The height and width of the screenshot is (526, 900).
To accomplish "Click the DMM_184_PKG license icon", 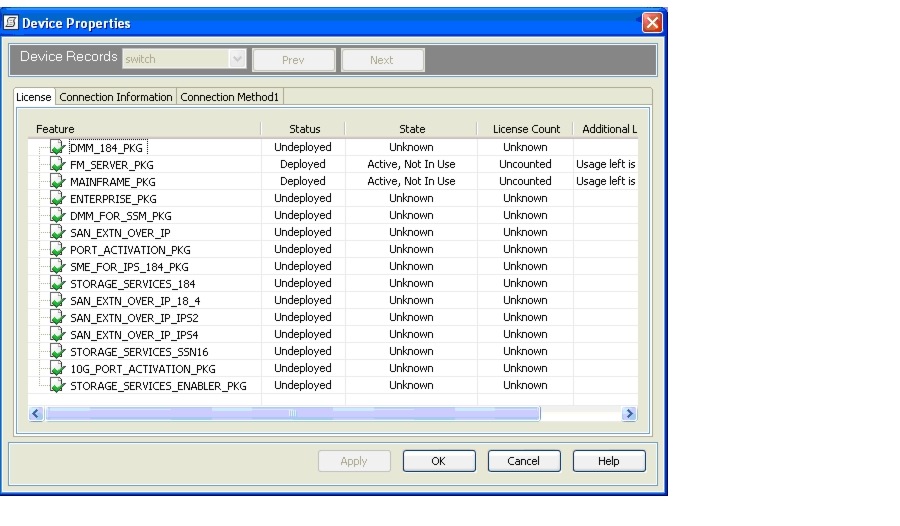I will [x=57, y=148].
